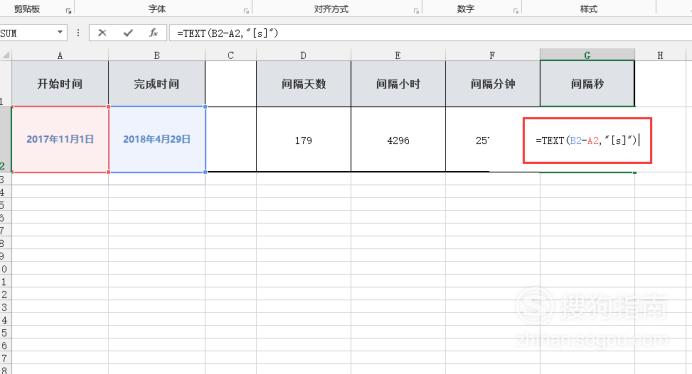Screen dimensions: 692x374
Task: Select the partly hidden cell F2
Action: tap(484, 139)
